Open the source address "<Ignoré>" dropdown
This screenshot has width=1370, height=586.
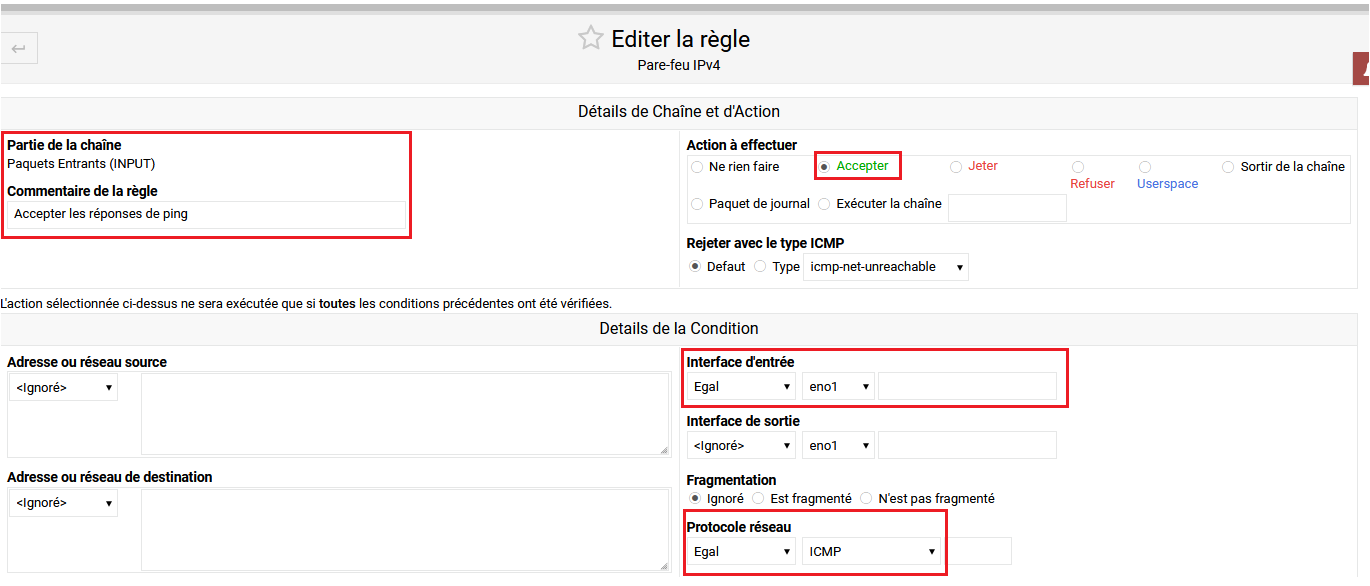tap(63, 386)
